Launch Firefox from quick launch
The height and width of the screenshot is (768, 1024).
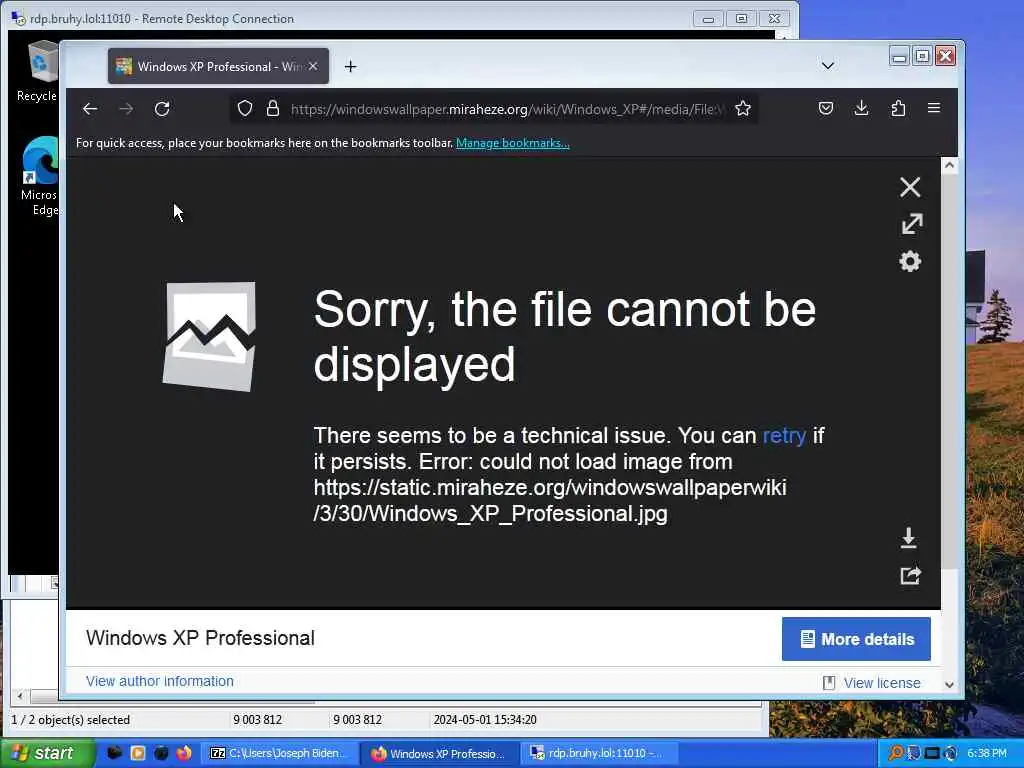click(184, 753)
